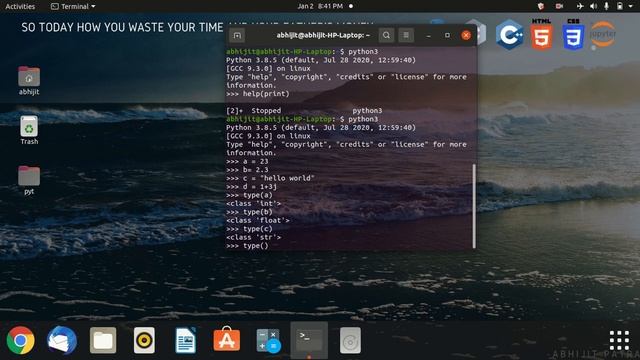
Task: Launch Rhythmbox music player in the dock
Action: tap(144, 340)
